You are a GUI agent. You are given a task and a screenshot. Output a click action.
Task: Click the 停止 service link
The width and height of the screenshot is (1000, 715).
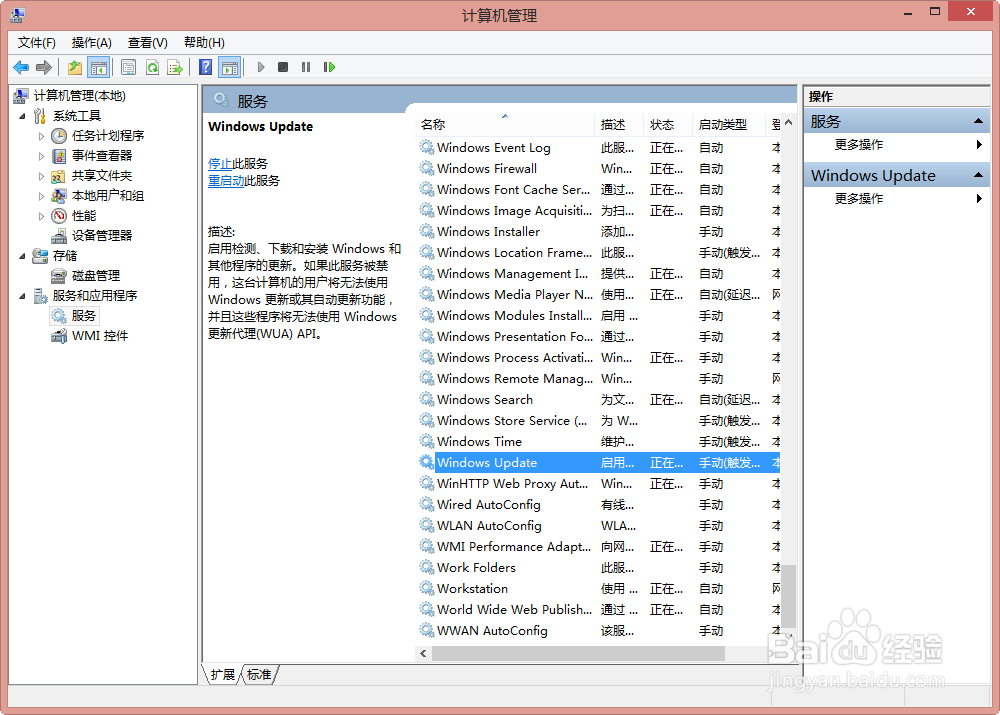pos(219,164)
